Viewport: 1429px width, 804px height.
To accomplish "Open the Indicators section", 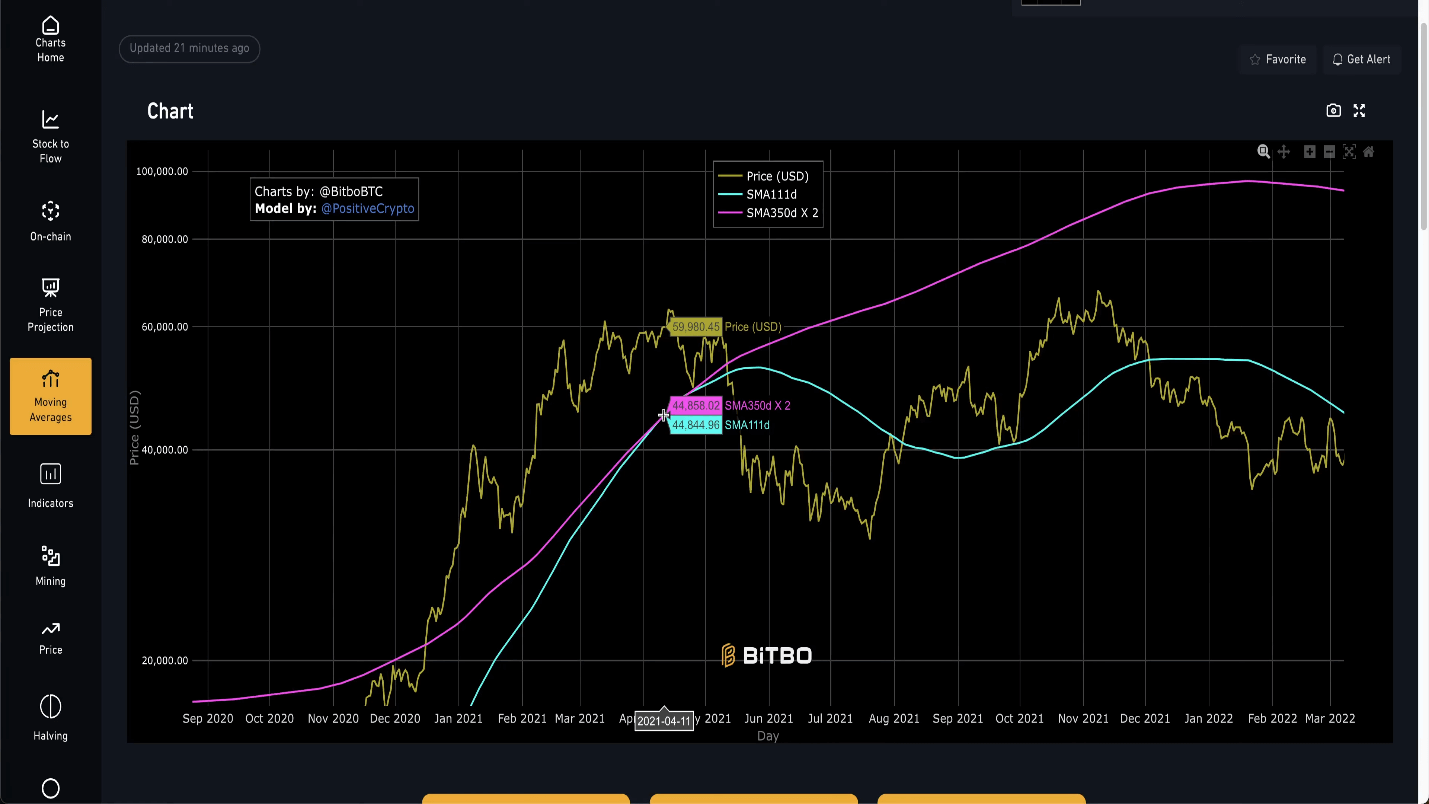I will pos(50,486).
